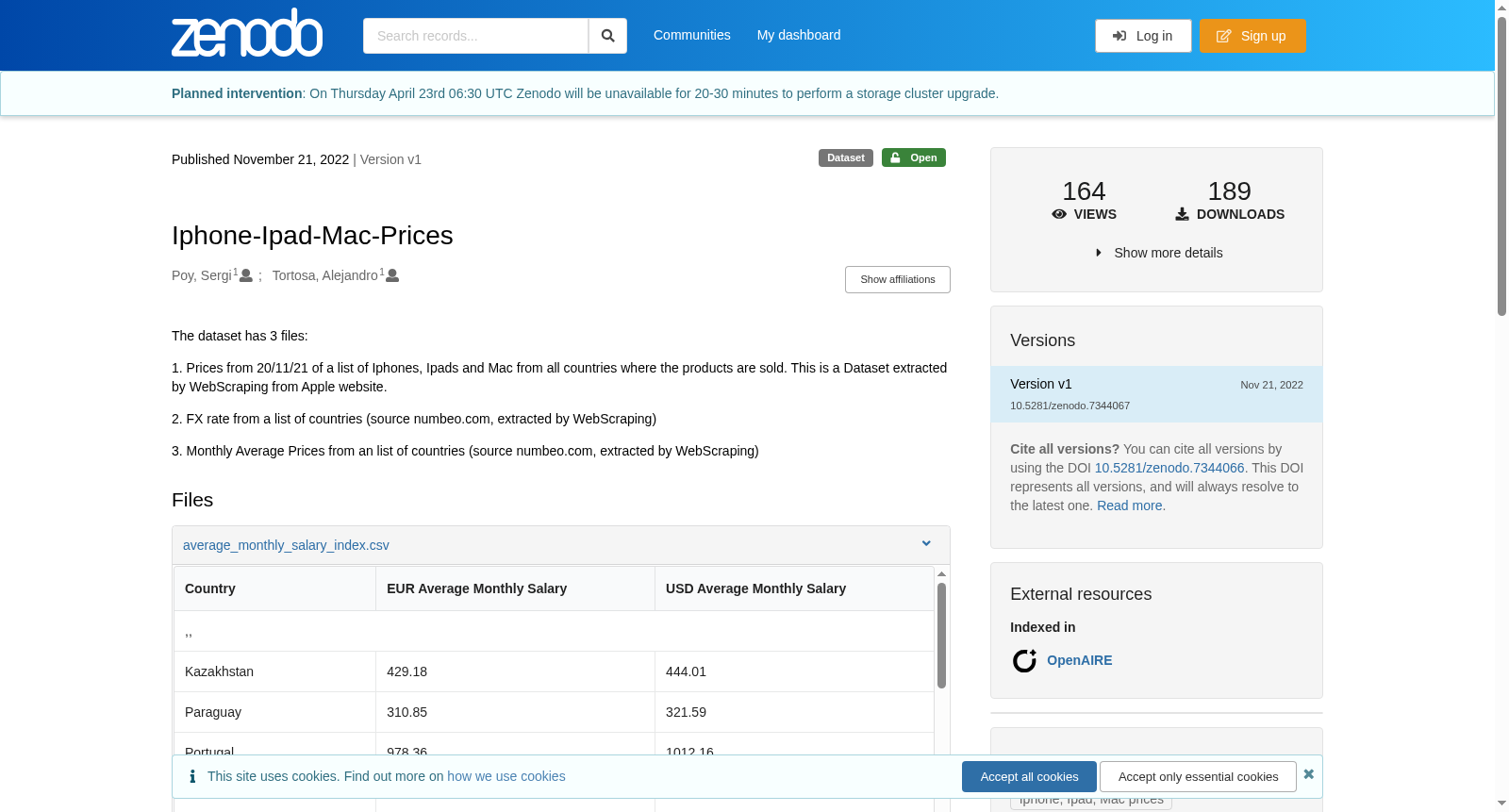The width and height of the screenshot is (1509, 812).
Task: Open average_monthly_salary_index.csv file link
Action: [x=286, y=545]
